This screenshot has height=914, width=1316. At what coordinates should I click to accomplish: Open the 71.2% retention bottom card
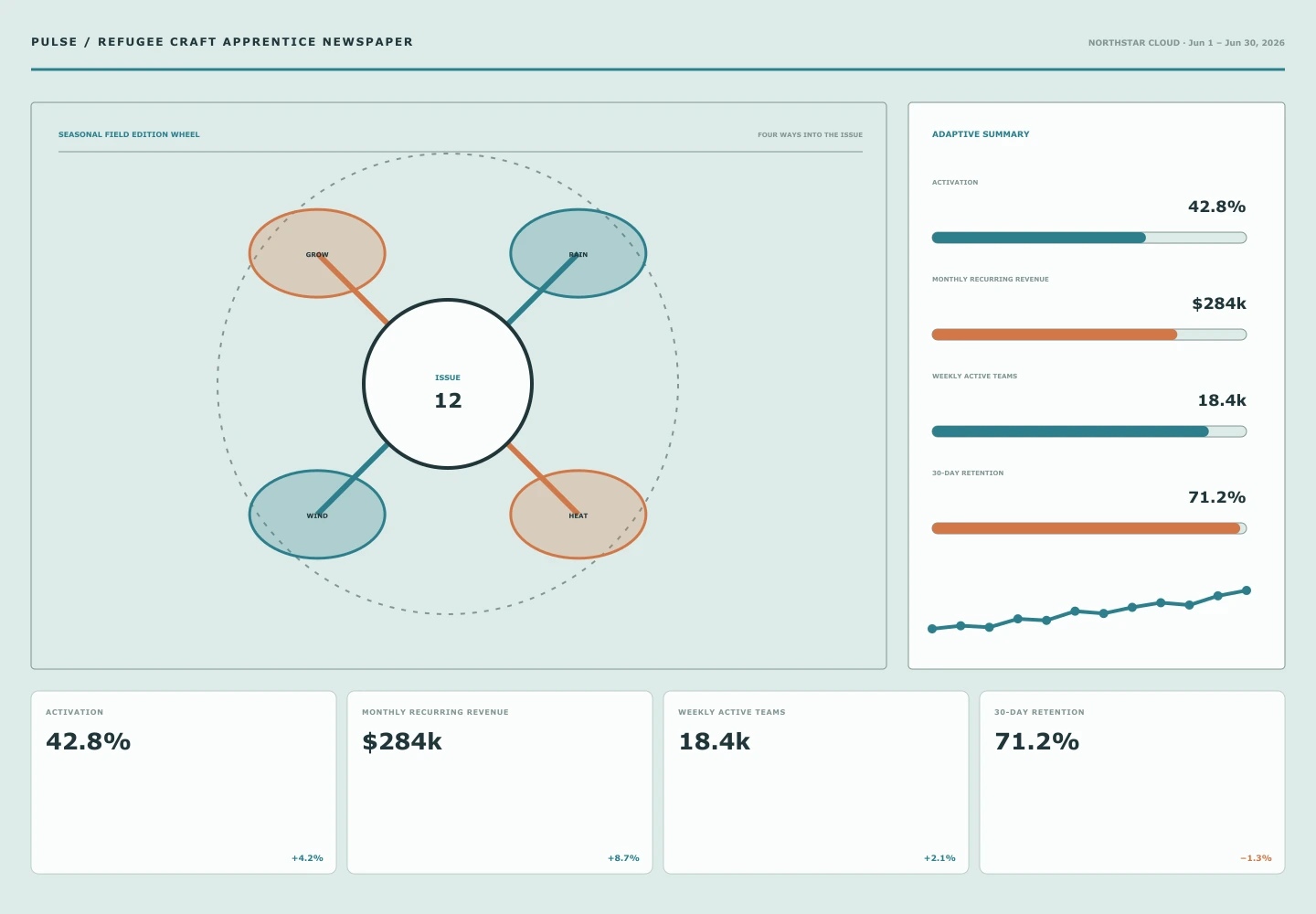tap(1132, 782)
